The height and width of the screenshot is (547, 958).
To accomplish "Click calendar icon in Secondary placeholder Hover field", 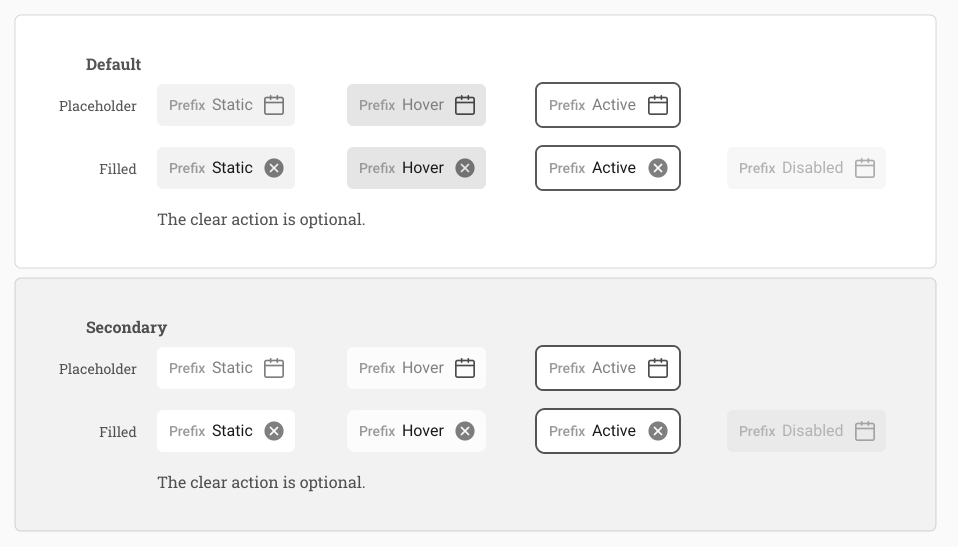I will (465, 368).
